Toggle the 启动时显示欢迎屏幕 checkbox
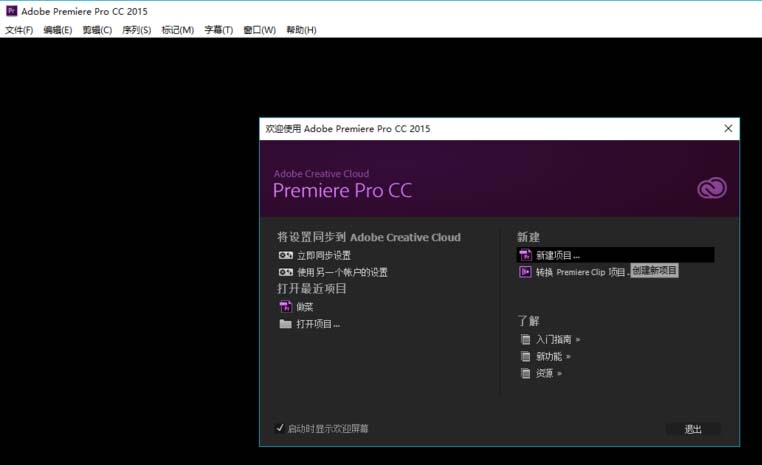 click(x=279, y=428)
